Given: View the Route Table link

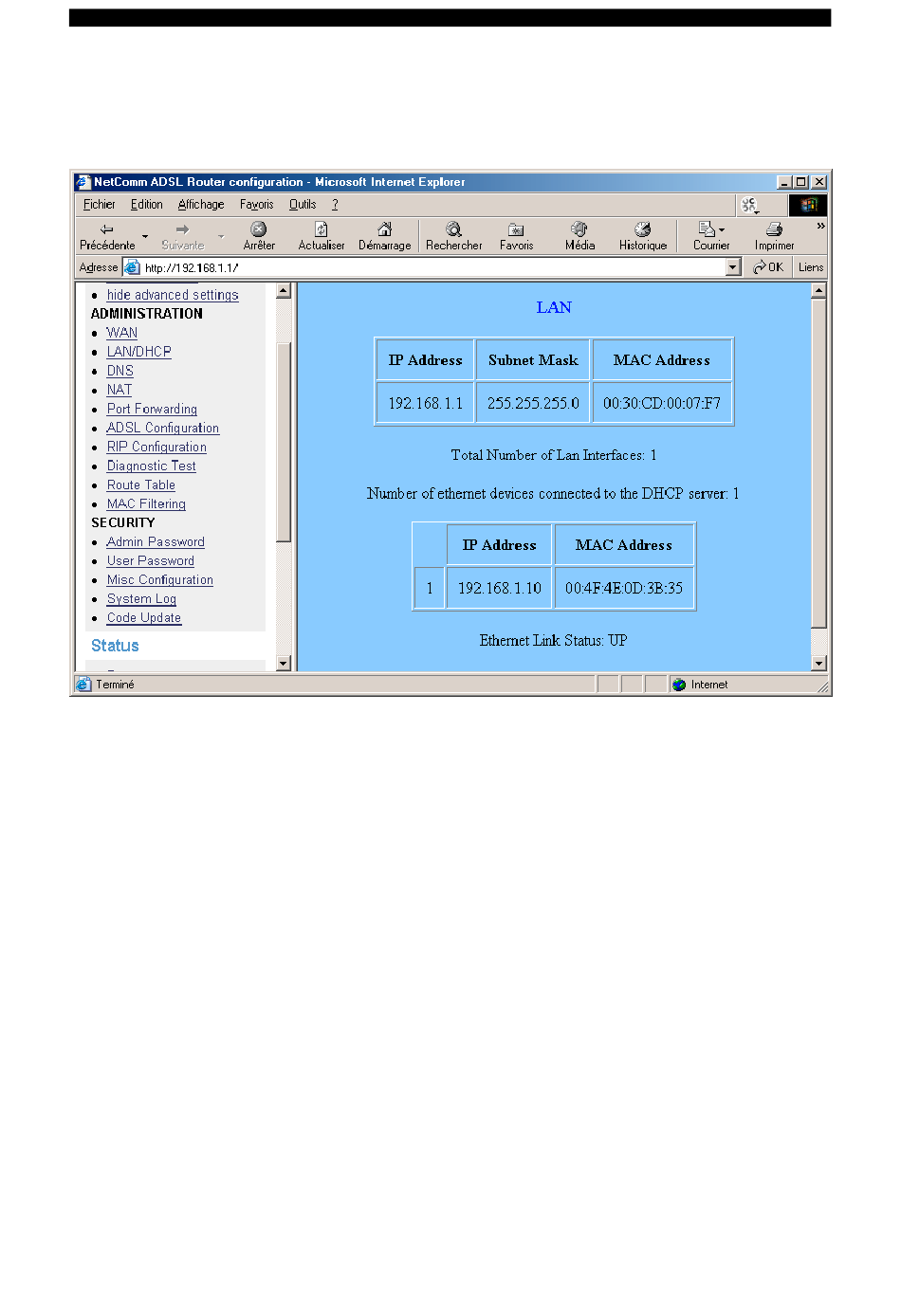Looking at the screenshot, I should 141,484.
